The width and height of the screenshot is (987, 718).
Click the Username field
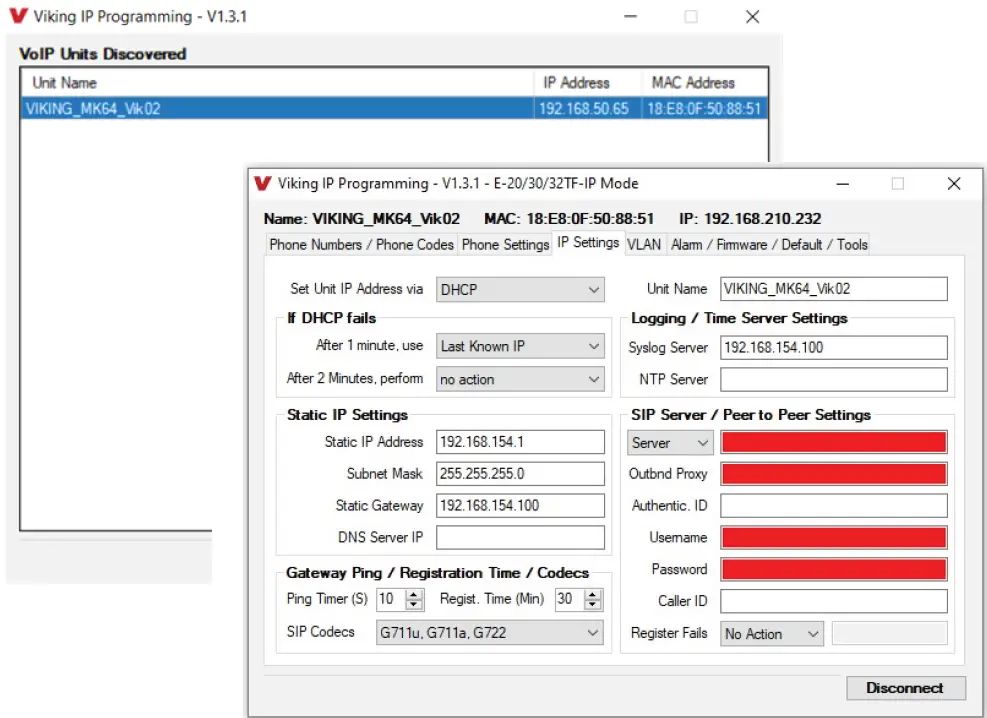tap(833, 537)
